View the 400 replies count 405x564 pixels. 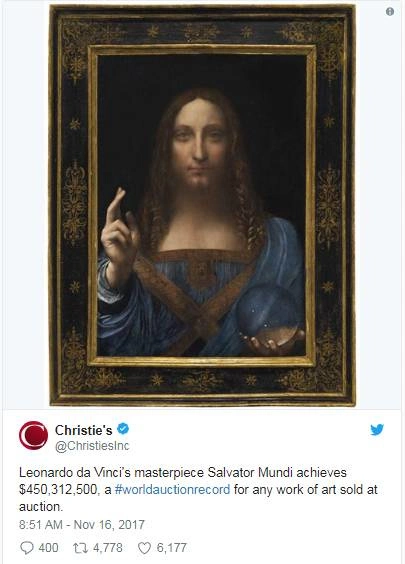pyautogui.click(x=48, y=548)
